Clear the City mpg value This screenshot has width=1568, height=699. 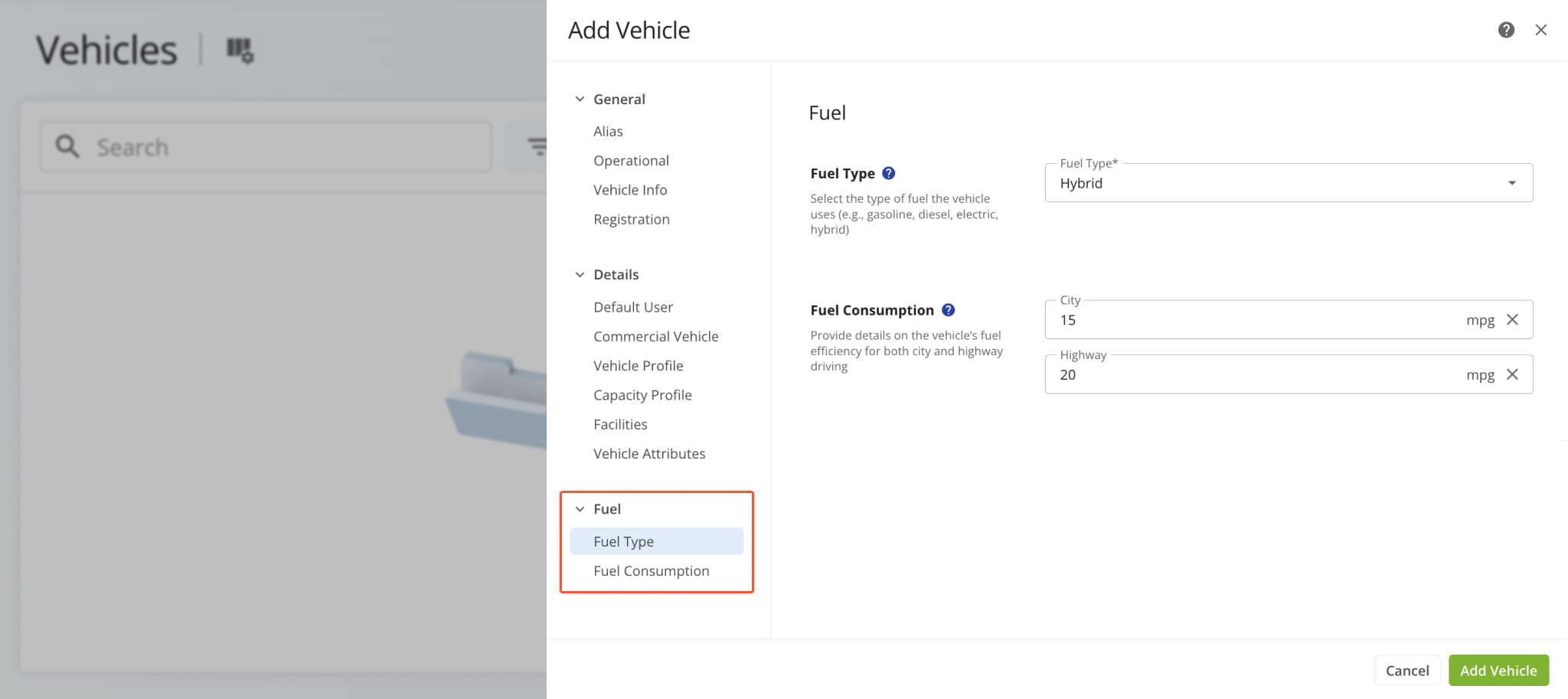[x=1512, y=320]
